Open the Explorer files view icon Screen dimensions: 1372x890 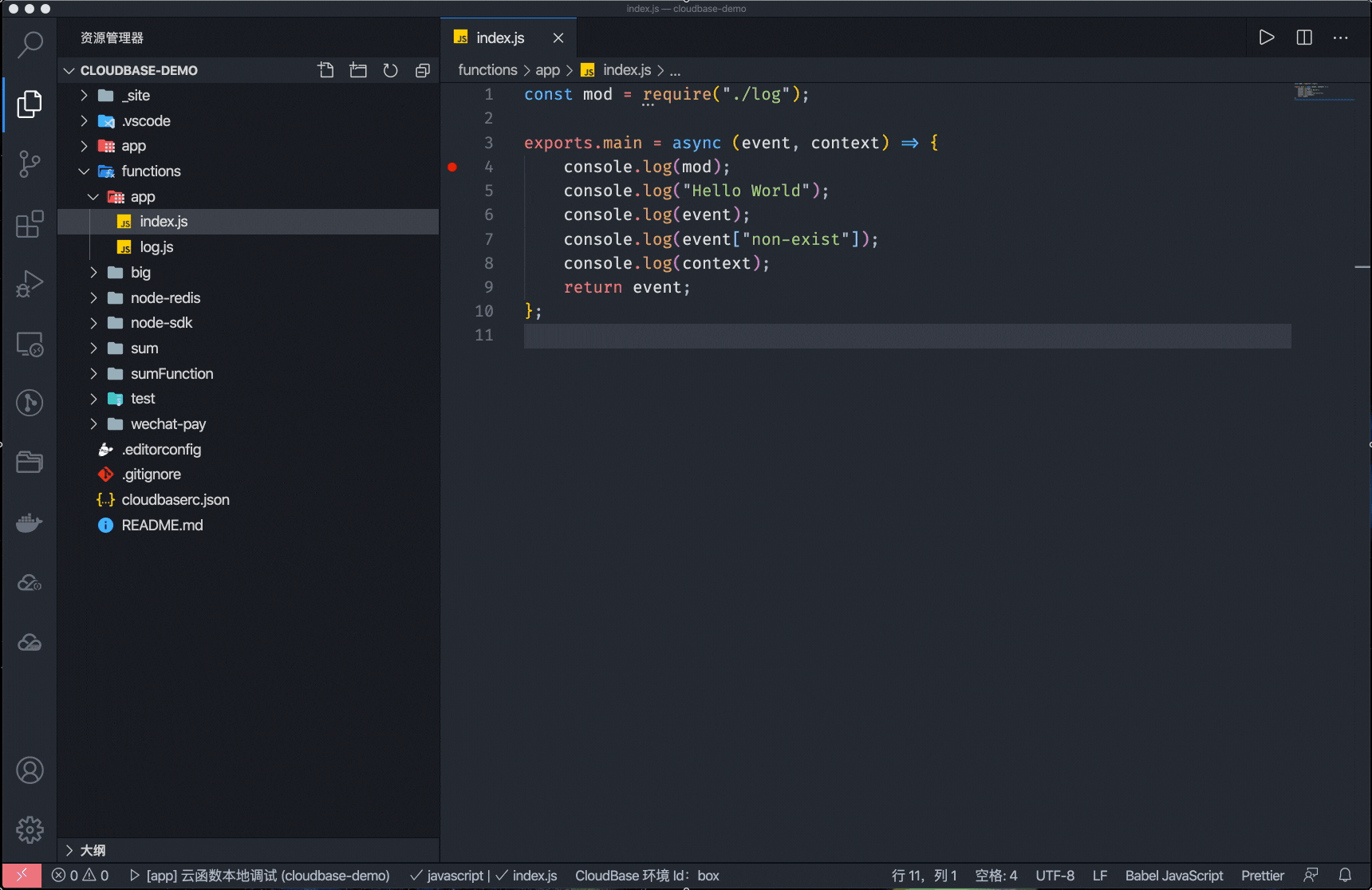point(30,104)
